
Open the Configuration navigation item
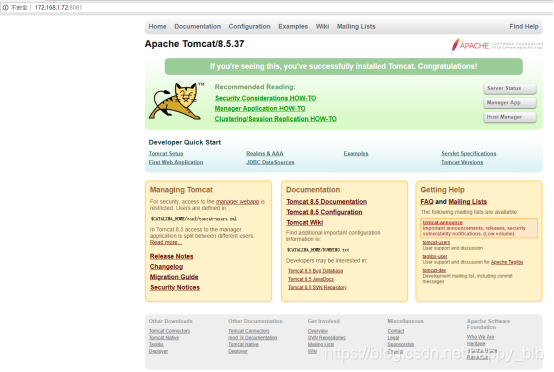tap(249, 26)
